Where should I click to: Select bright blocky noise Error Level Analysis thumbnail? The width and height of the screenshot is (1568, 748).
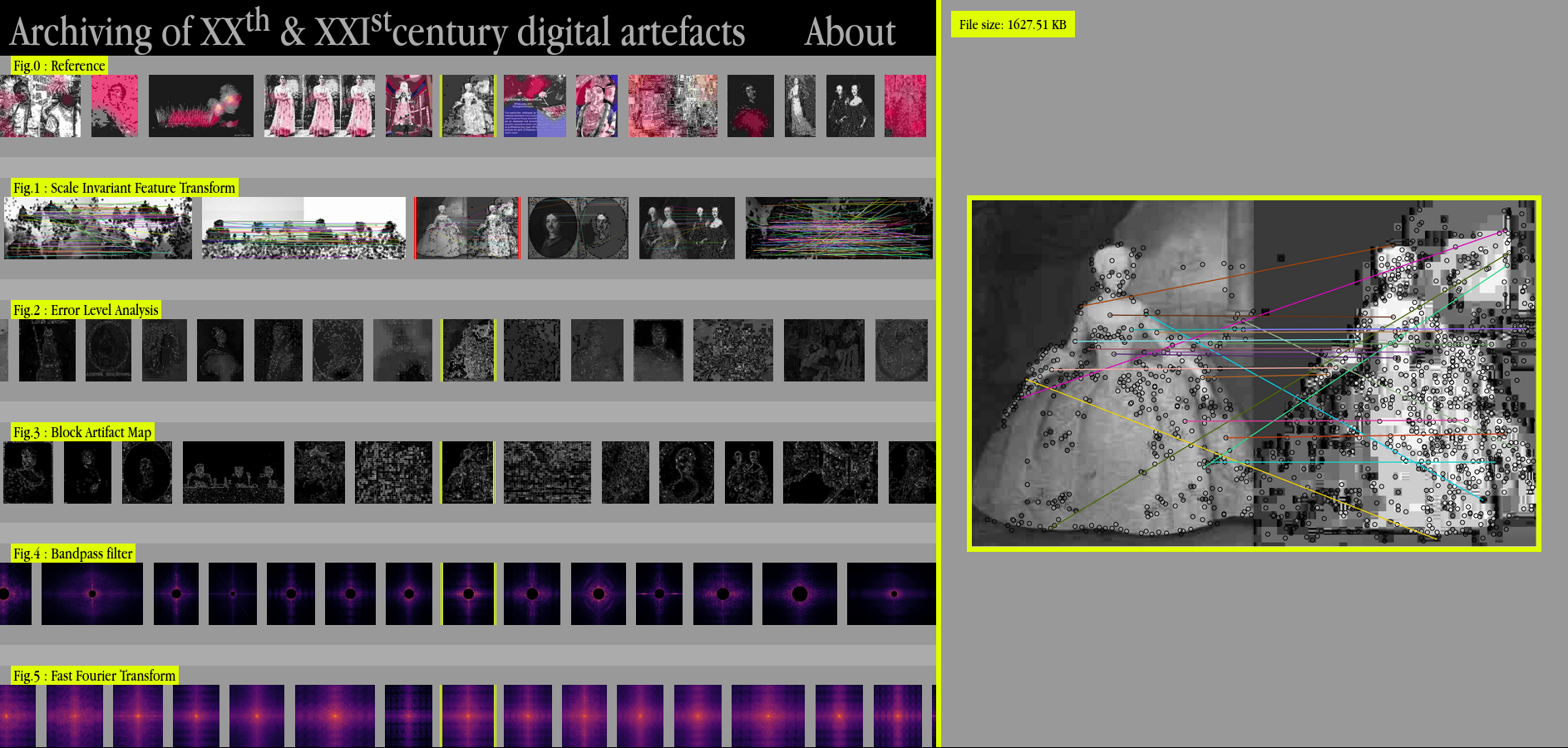point(732,350)
